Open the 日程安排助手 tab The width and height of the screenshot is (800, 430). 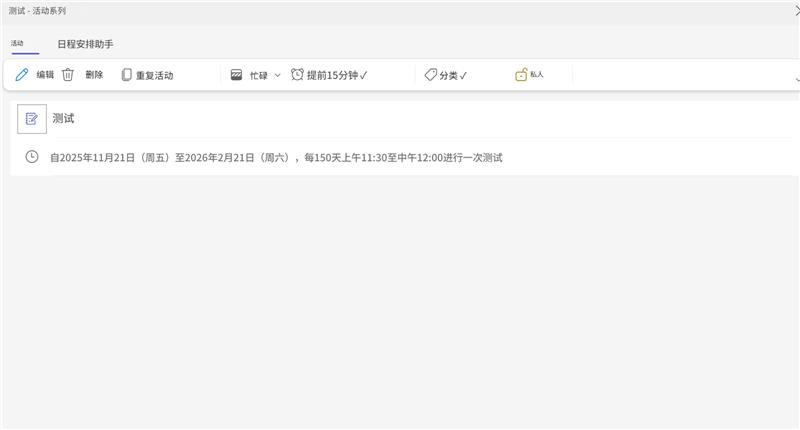click(x=85, y=44)
